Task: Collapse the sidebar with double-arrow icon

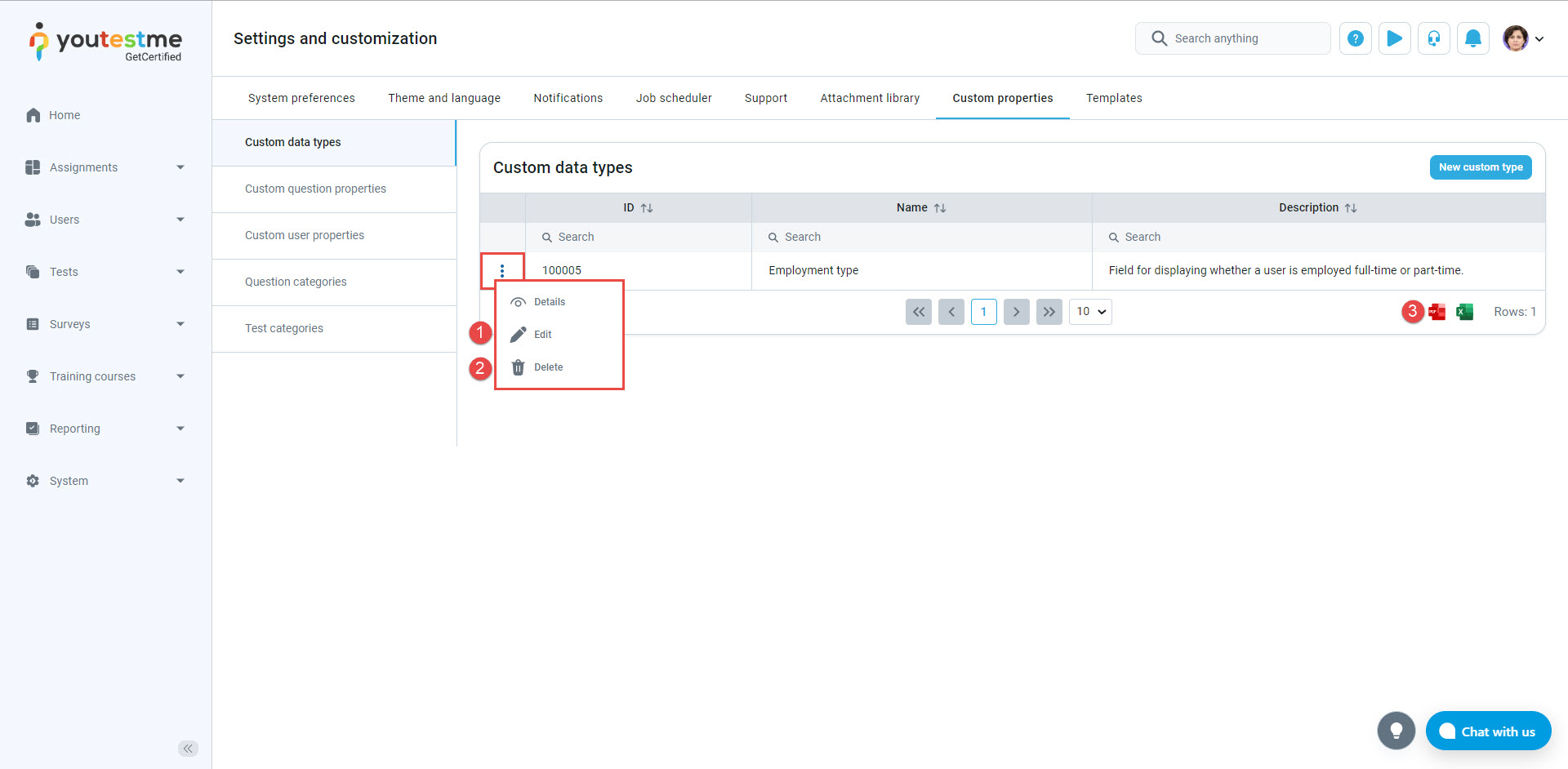Action: pyautogui.click(x=188, y=749)
